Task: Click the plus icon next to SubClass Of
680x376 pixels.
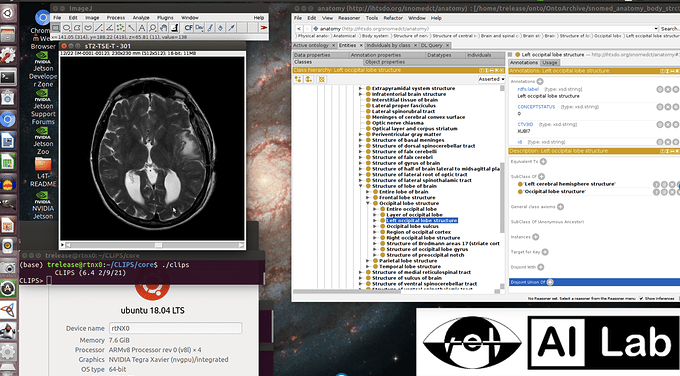Action: pyautogui.click(x=541, y=177)
